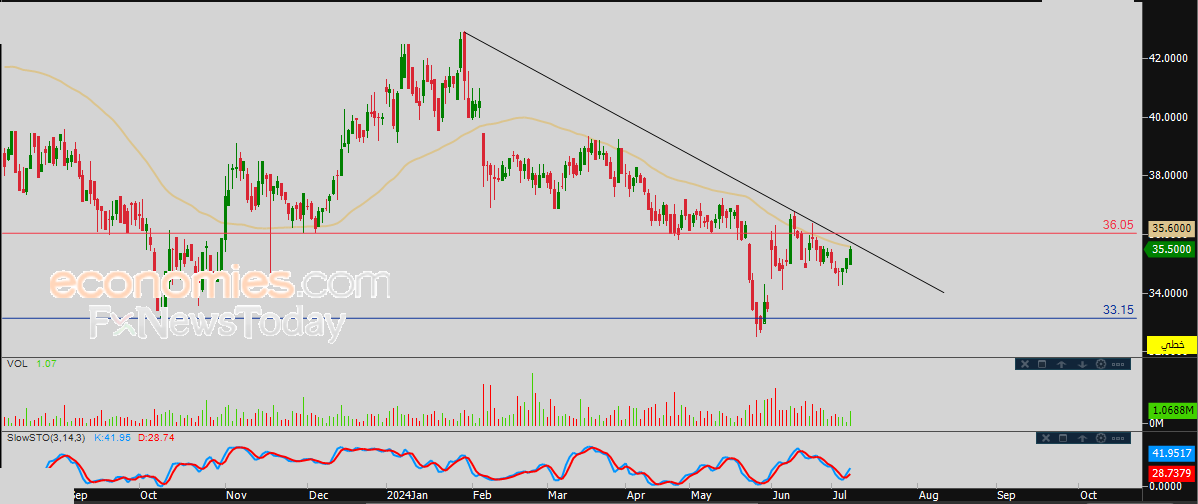
Task: Click the 34.0000 price axis label
Action: [1170, 293]
